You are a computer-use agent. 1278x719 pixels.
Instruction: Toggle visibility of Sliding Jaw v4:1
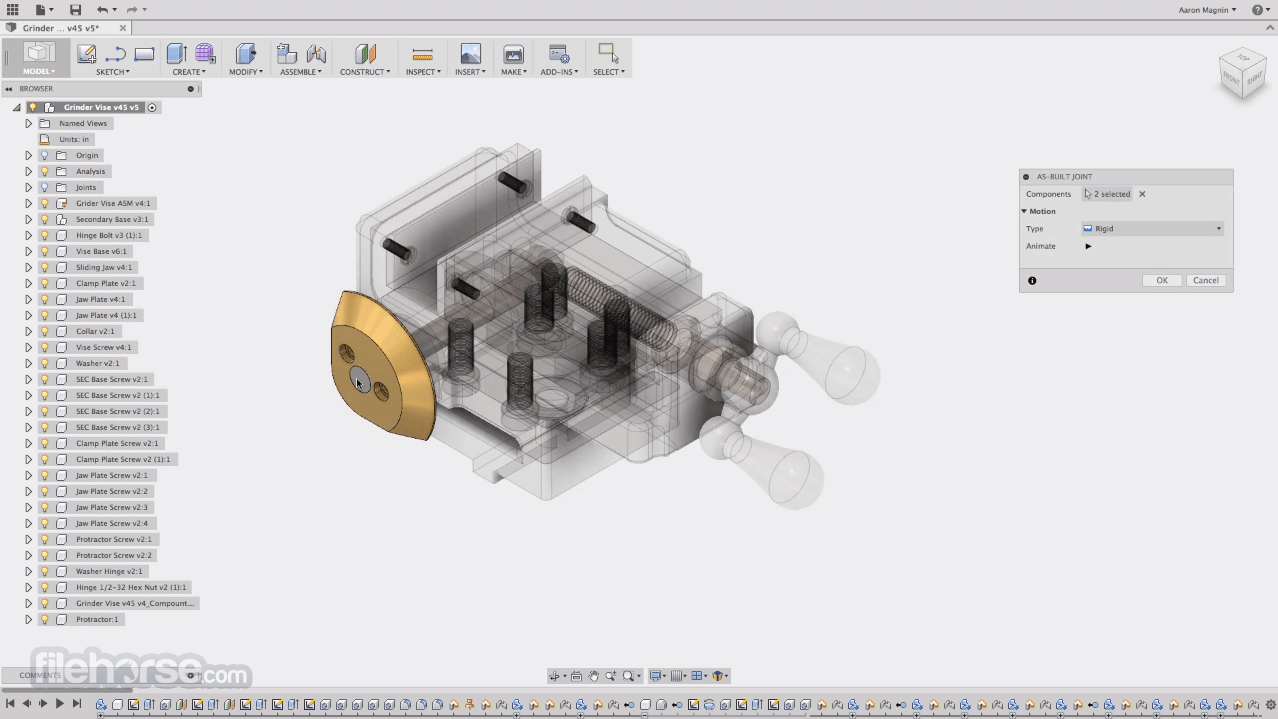44,267
